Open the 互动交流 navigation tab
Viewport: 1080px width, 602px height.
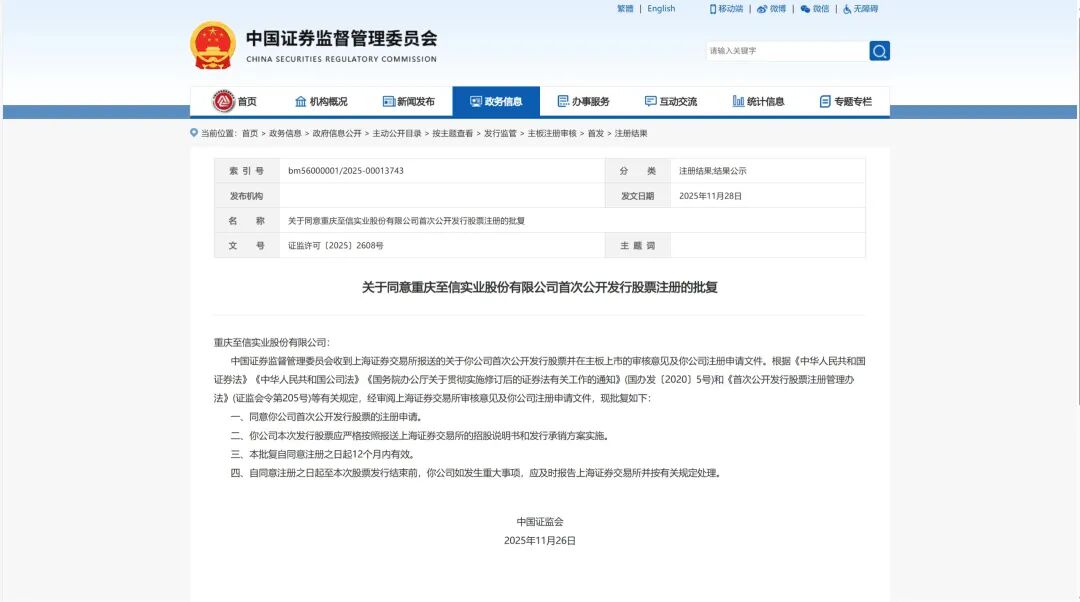click(671, 102)
